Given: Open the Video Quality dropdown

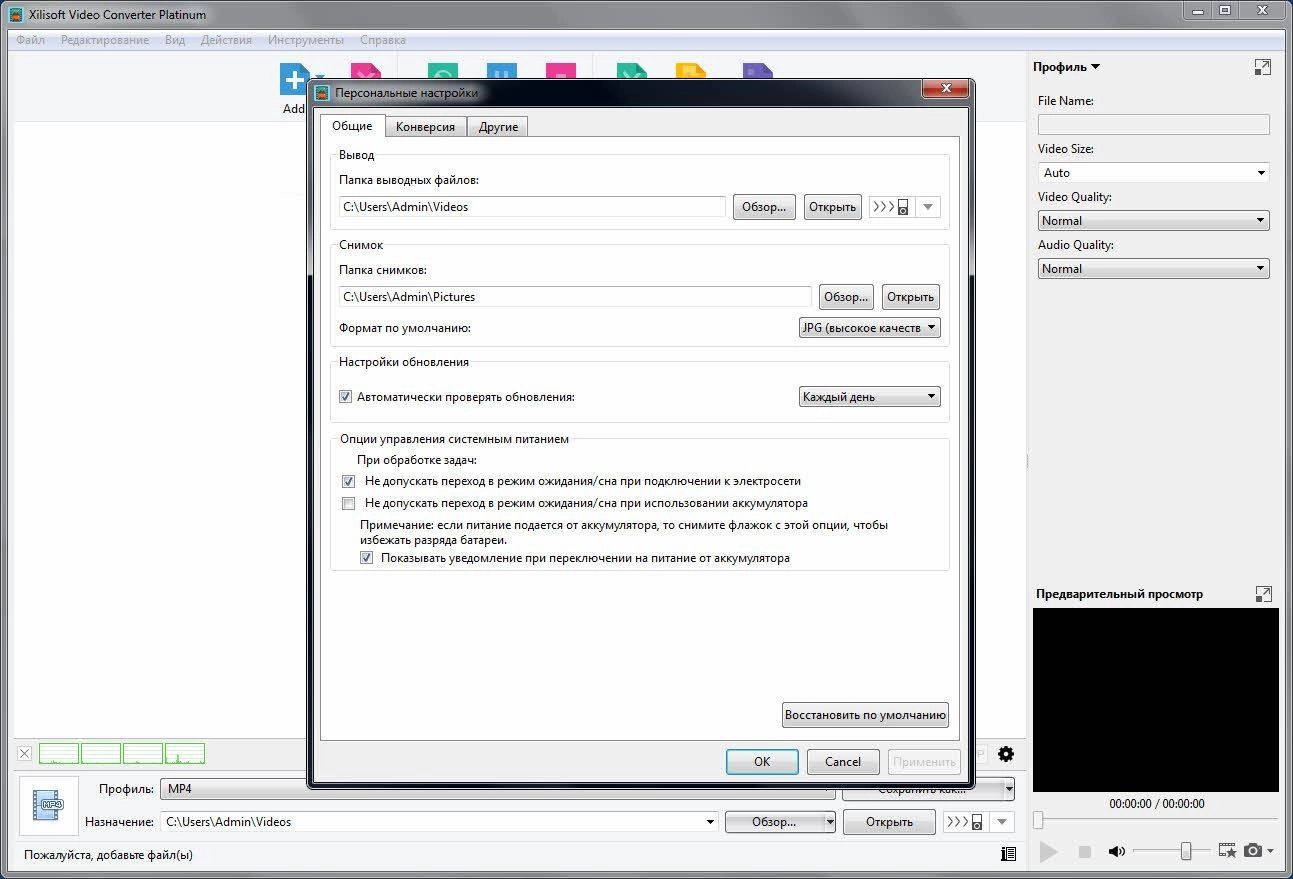Looking at the screenshot, I should coord(1153,220).
